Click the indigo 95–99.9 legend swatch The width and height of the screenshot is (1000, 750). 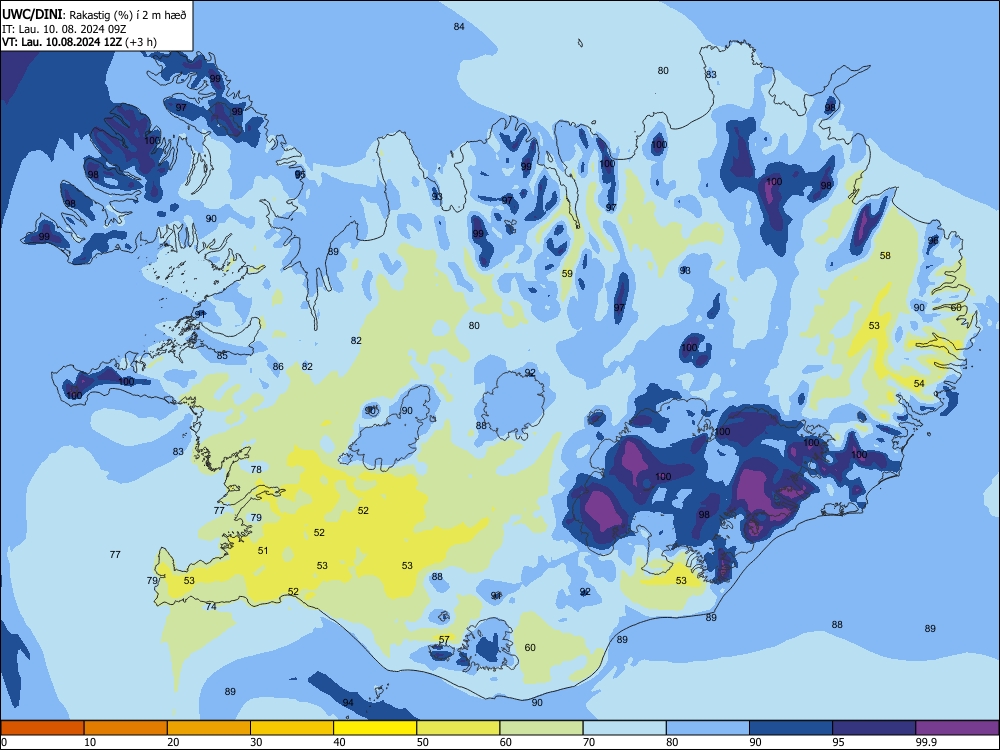(x=874, y=728)
